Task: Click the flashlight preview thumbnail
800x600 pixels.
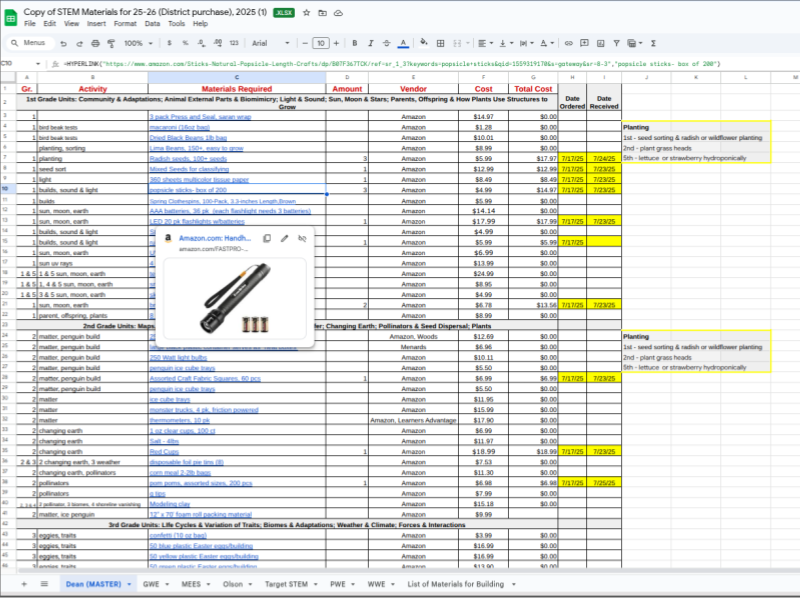Action: click(235, 298)
